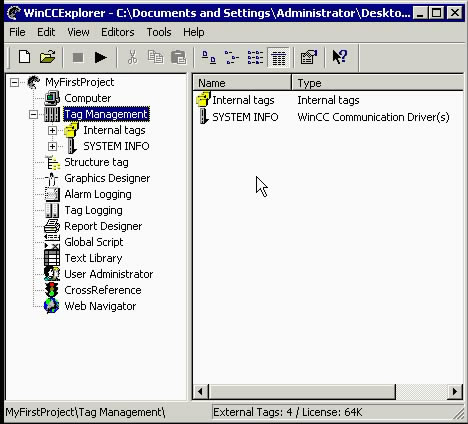The height and width of the screenshot is (424, 468).
Task: Paste with the toolbar clipboard icon
Action: tap(179, 57)
